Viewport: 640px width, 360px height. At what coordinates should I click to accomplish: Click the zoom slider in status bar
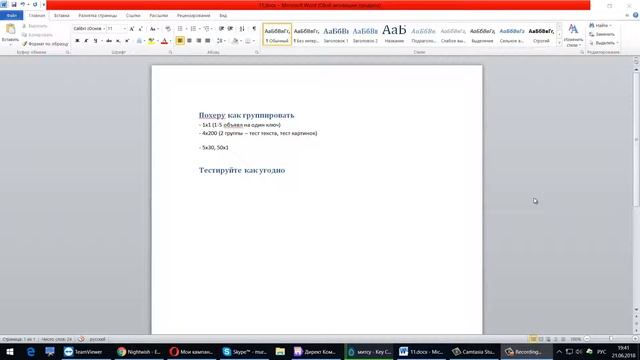coord(610,339)
